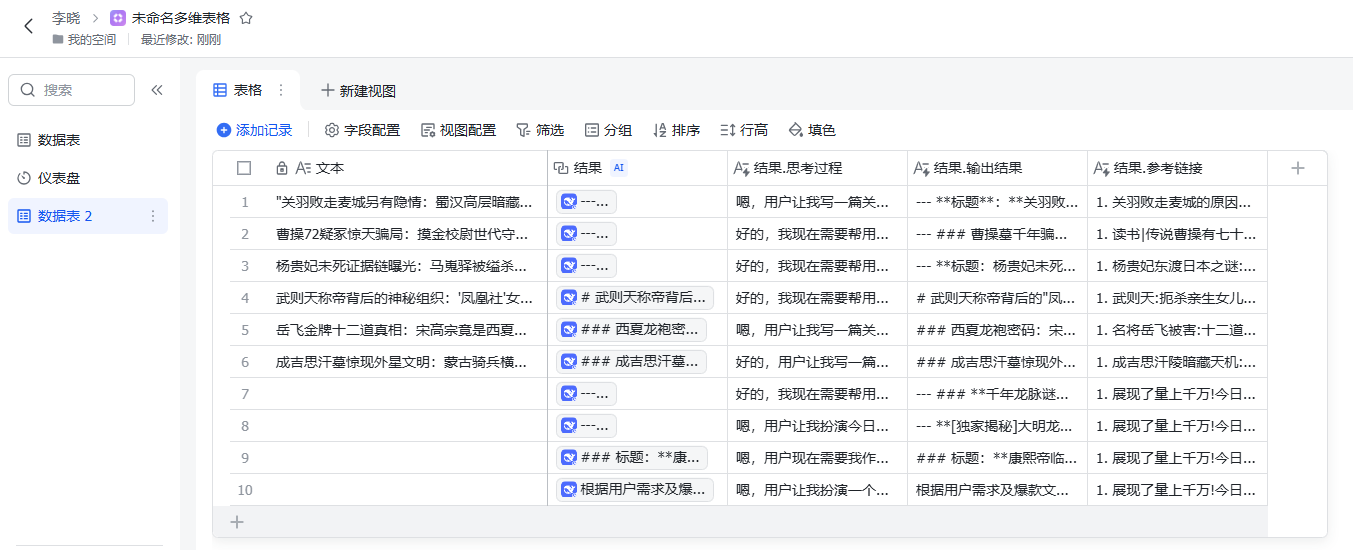Open 仪表盘 dashboard in sidebar
This screenshot has height=550, width=1353.
click(58, 178)
